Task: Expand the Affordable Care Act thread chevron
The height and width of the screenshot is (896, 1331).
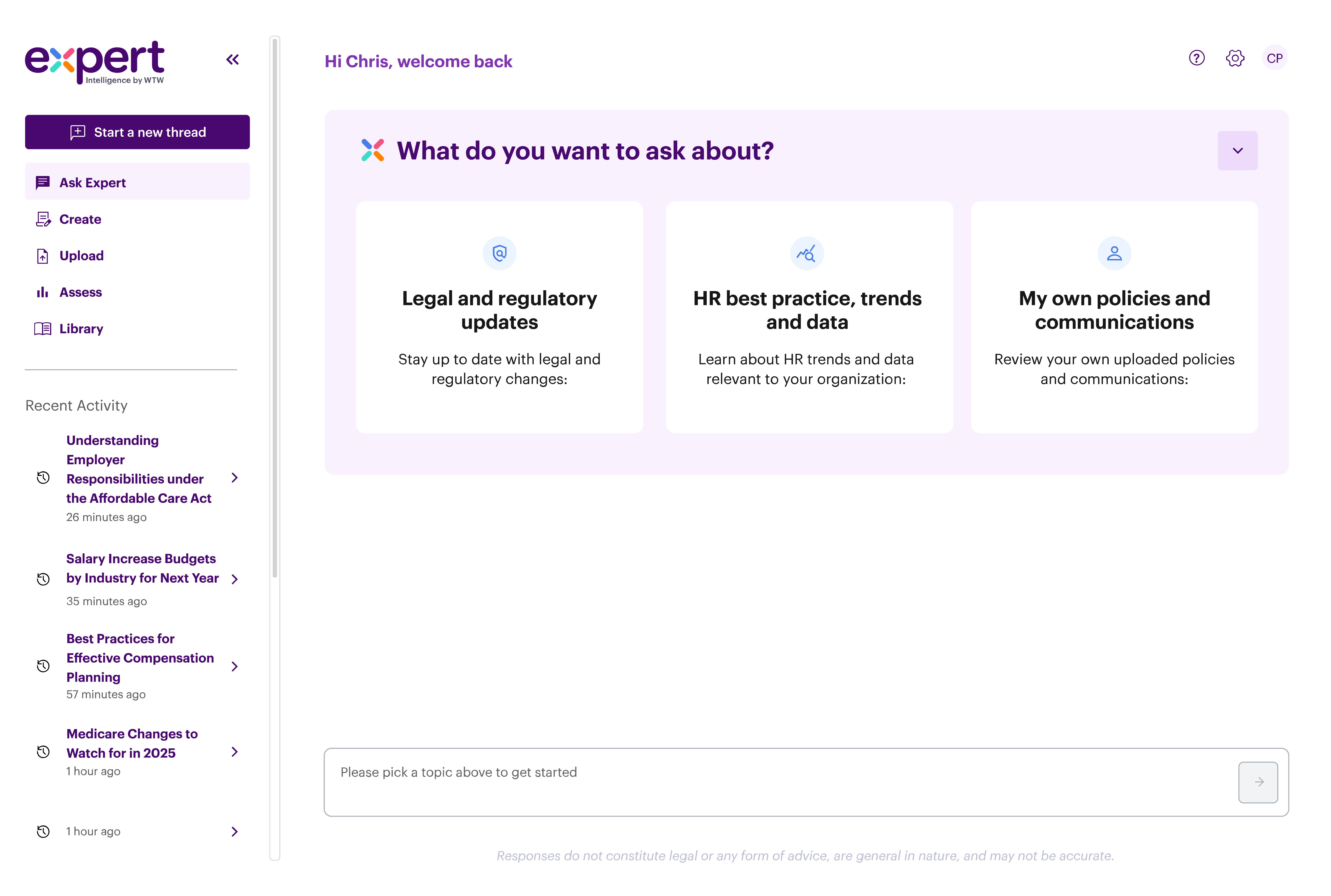Action: click(234, 478)
